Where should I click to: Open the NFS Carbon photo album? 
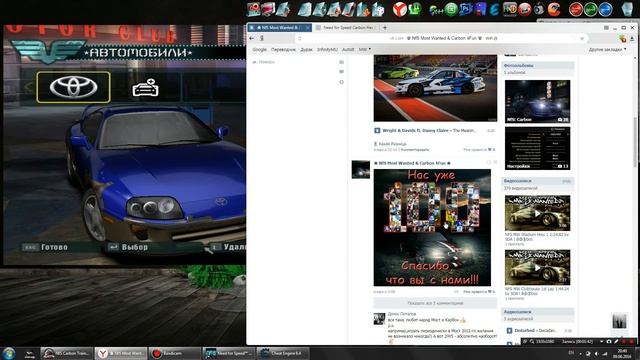[537, 101]
